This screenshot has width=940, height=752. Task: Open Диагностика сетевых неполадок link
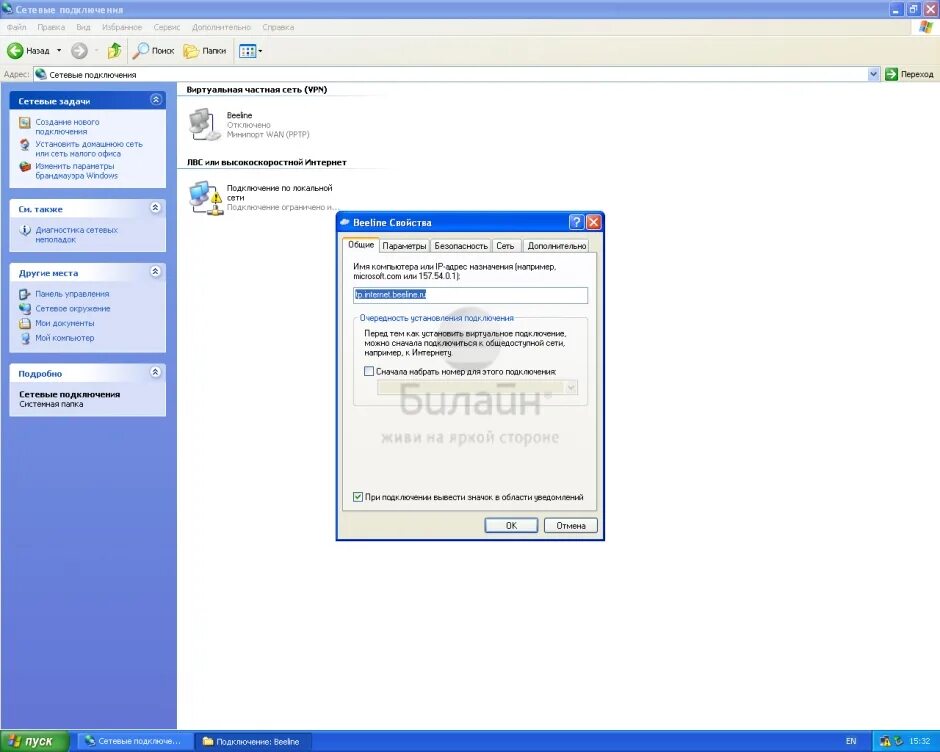tap(76, 234)
